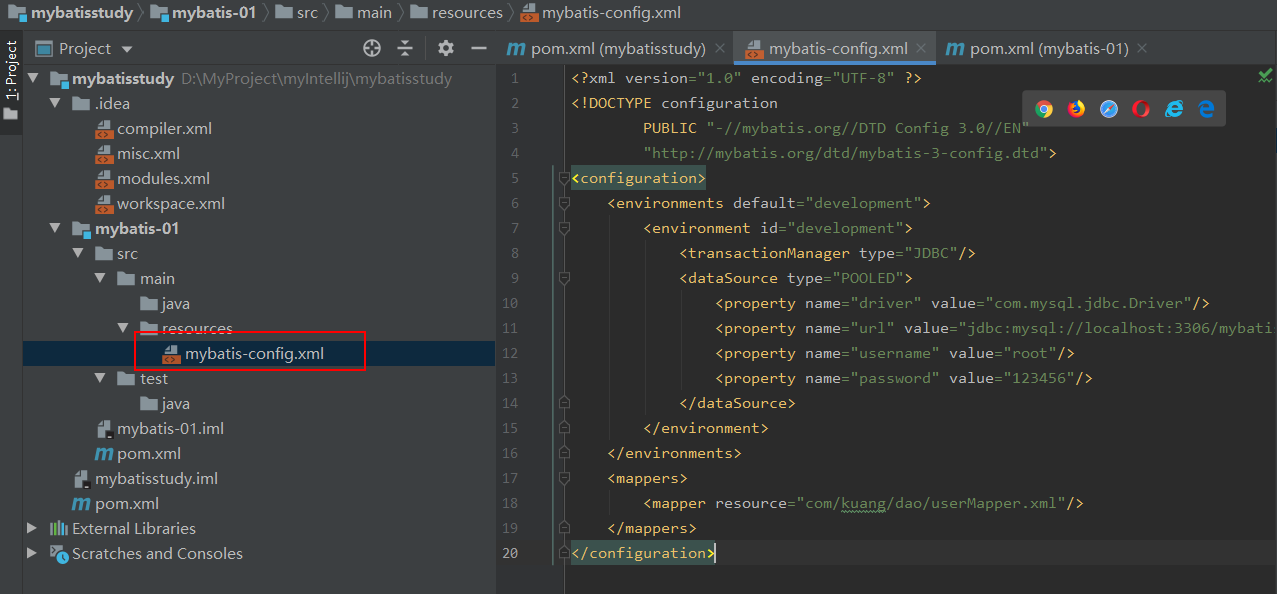Click main in the breadcrumb bar
1277x594 pixels.
(374, 13)
